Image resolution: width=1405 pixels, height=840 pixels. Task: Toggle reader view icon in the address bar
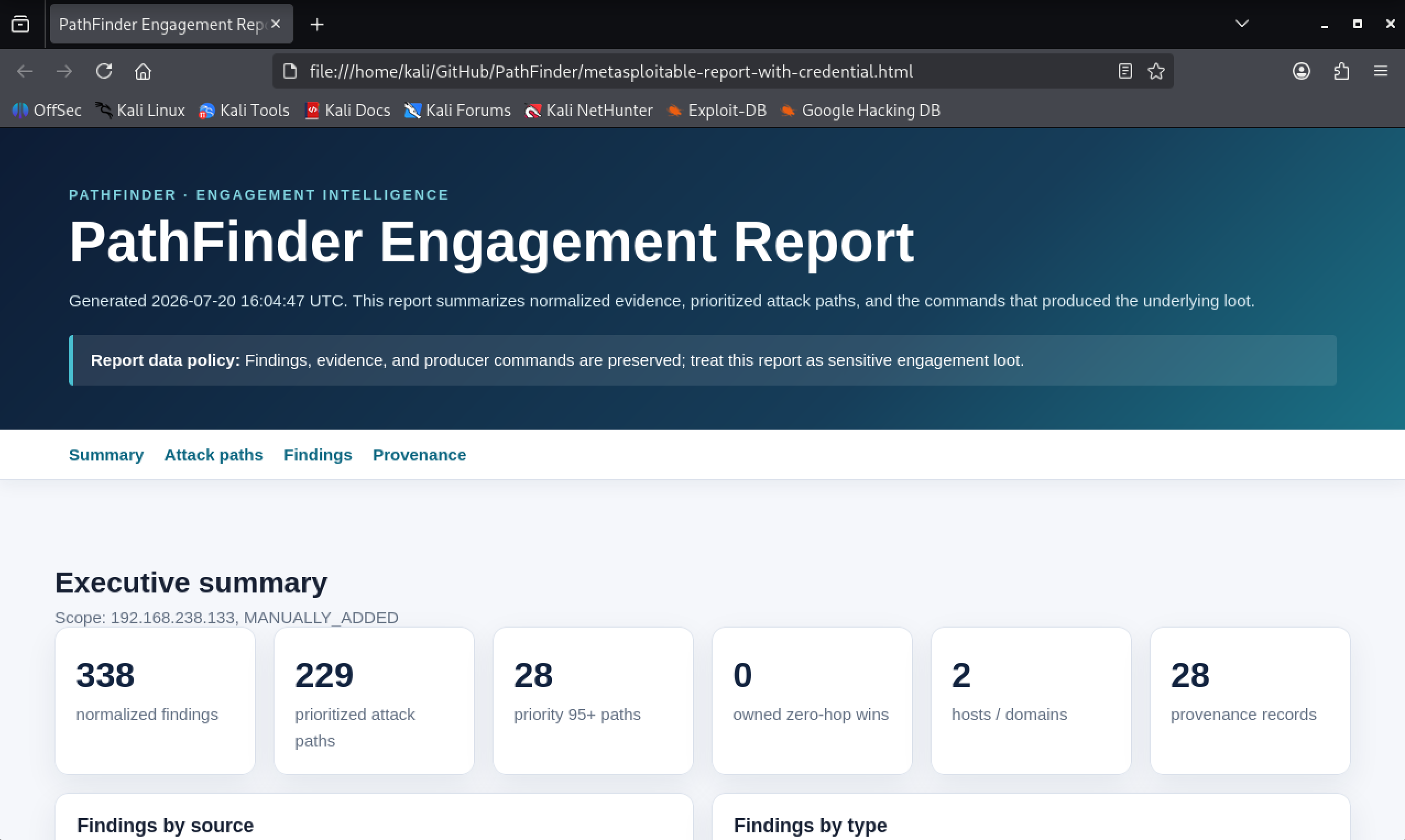coord(1125,72)
